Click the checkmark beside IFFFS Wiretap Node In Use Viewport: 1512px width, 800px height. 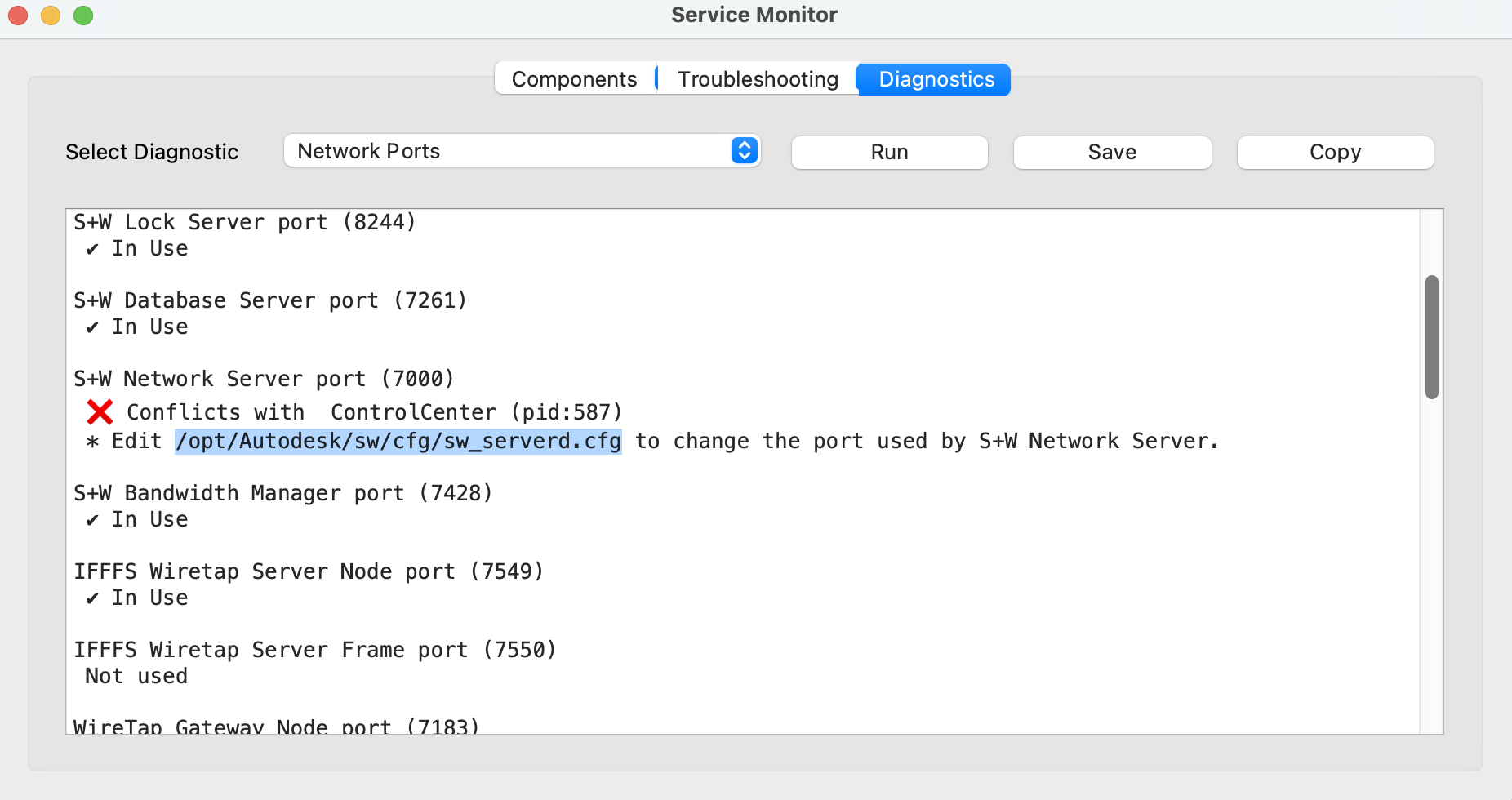point(91,598)
